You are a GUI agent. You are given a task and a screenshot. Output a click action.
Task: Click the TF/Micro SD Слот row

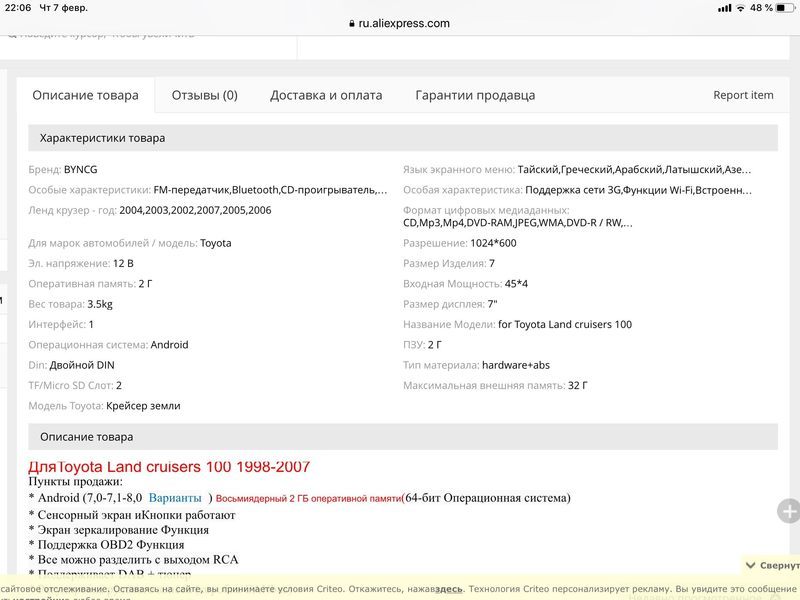[76, 386]
